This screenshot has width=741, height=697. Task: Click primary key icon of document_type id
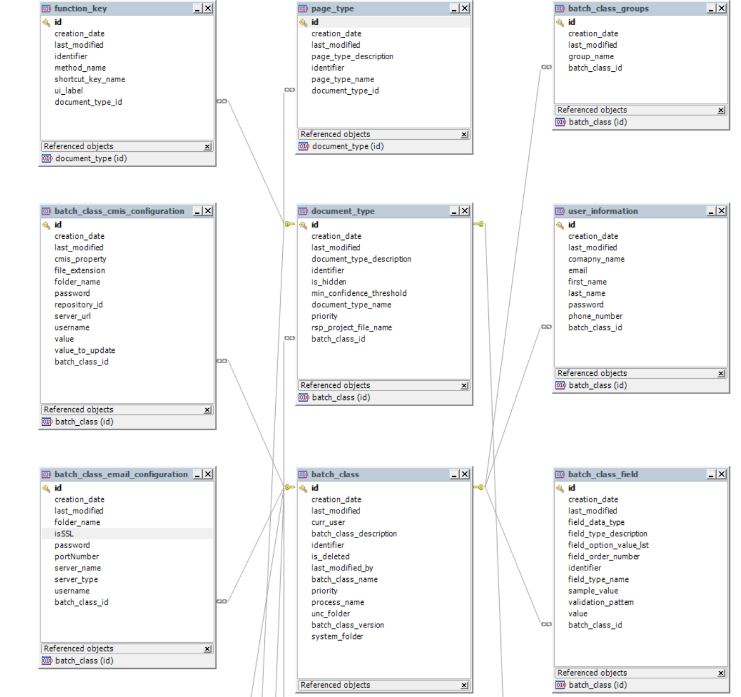[303, 225]
